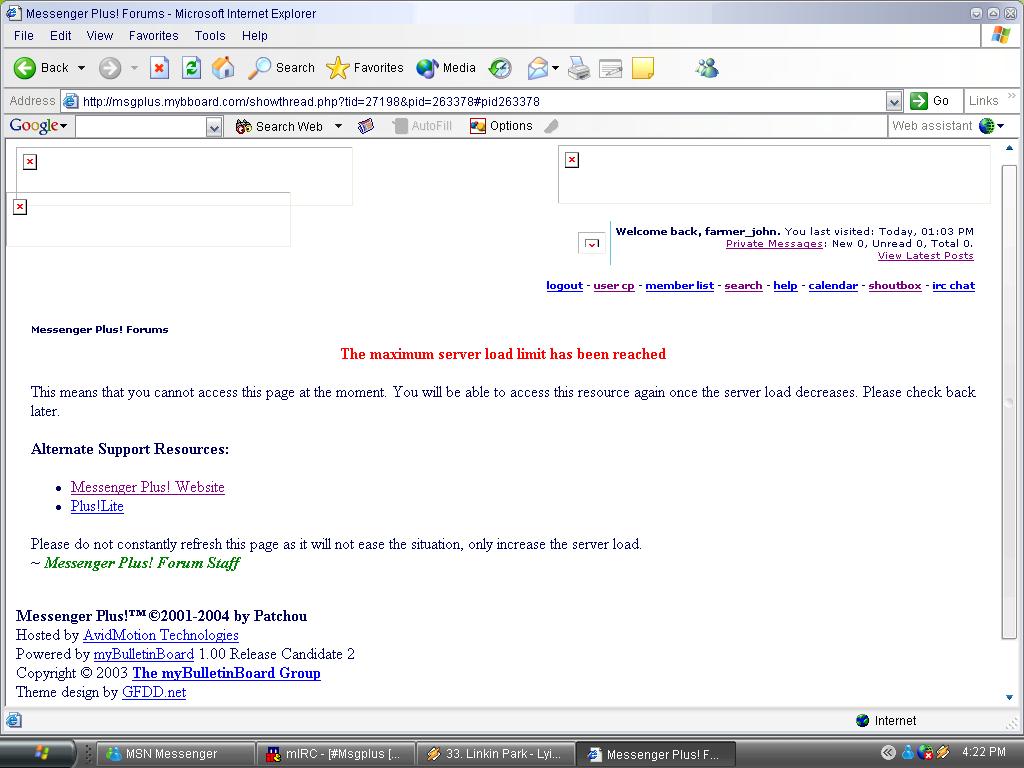Follow the Messenger Plus! Website link
The height and width of the screenshot is (768, 1024).
pyautogui.click(x=148, y=487)
